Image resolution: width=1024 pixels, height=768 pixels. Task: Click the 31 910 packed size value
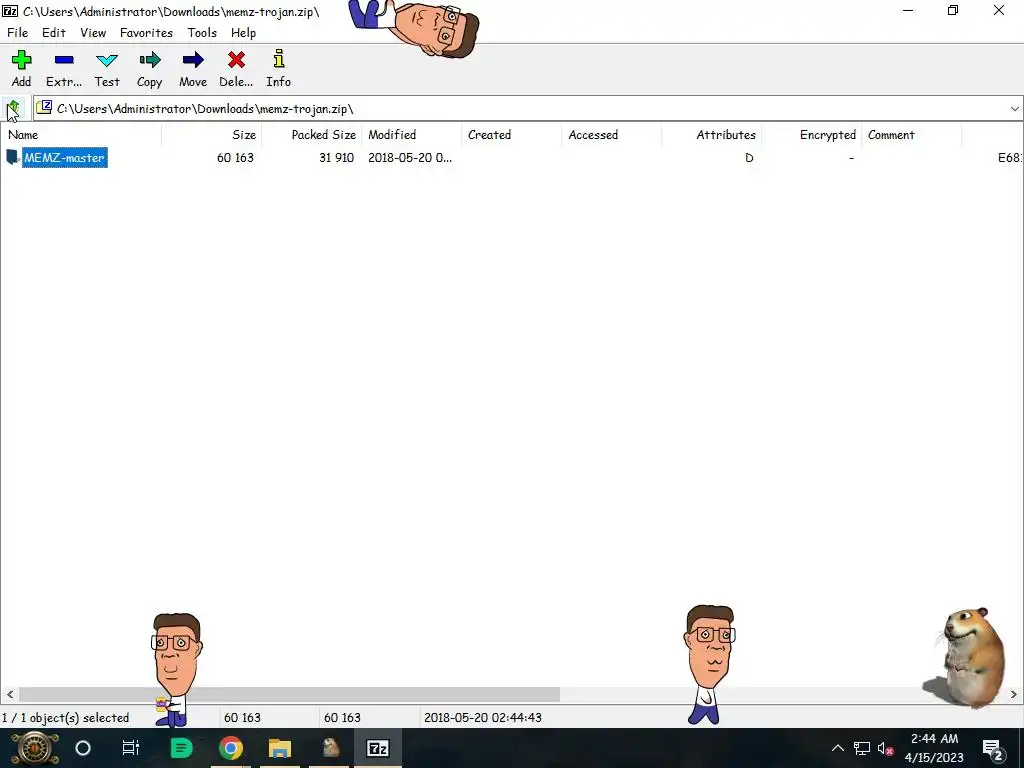point(336,157)
